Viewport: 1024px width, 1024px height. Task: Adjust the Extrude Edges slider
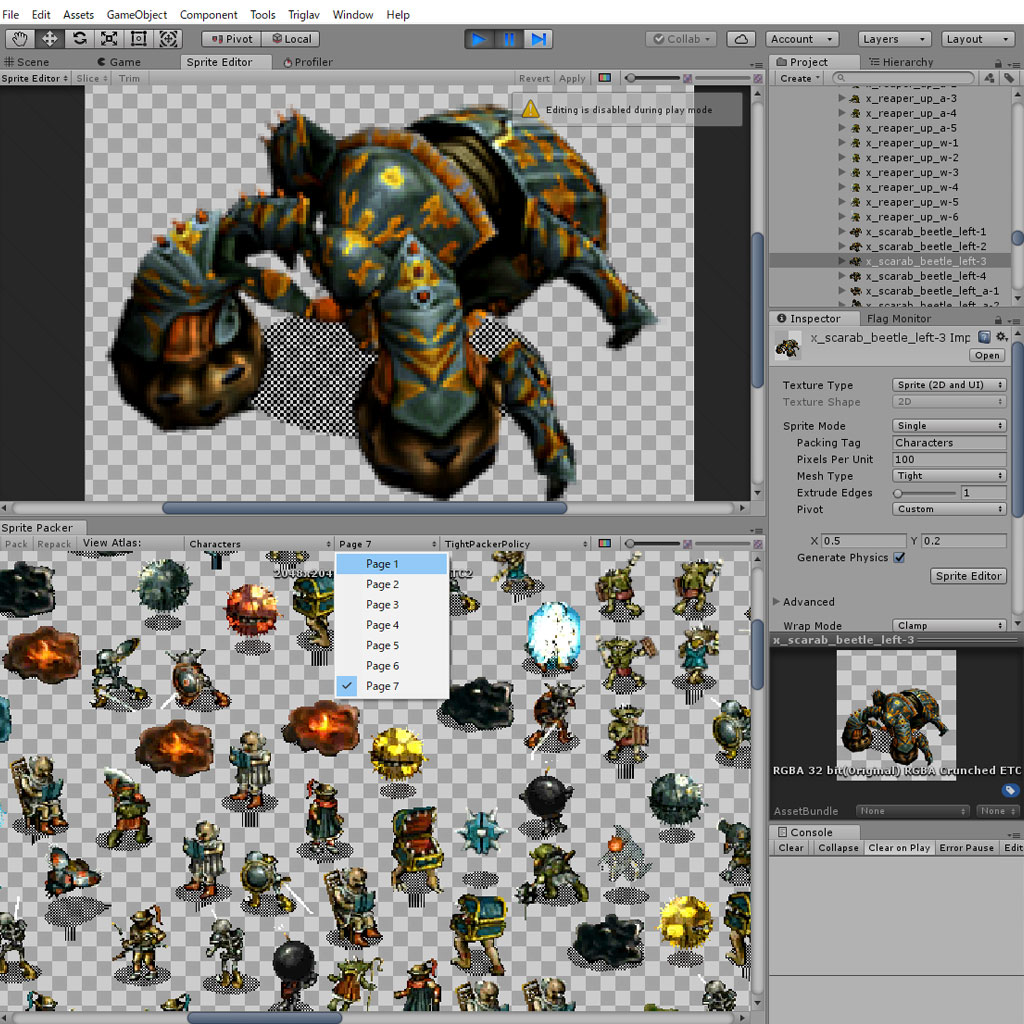coord(925,493)
